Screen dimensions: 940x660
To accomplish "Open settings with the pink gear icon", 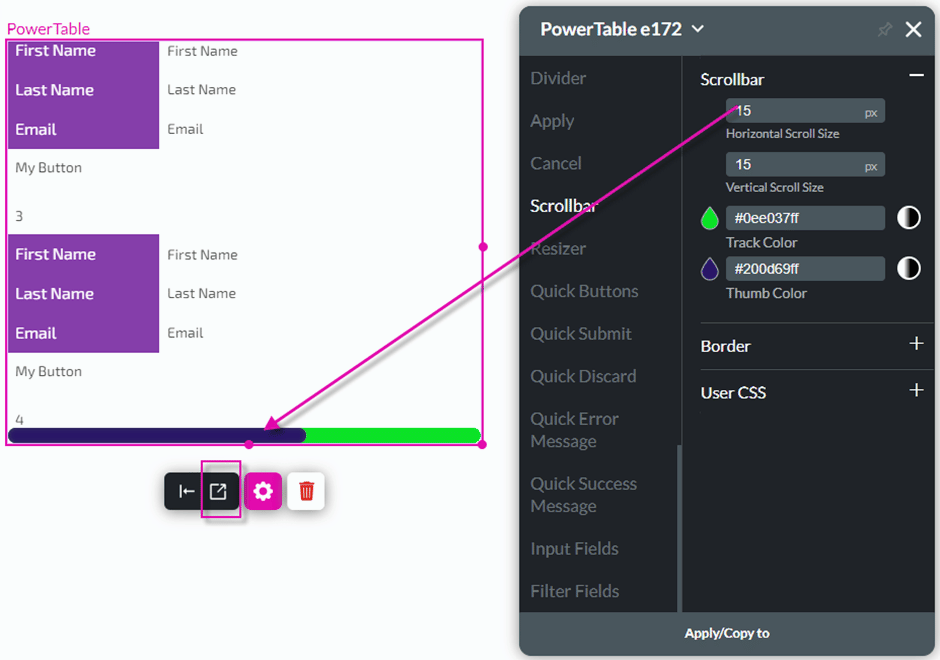I will point(263,491).
